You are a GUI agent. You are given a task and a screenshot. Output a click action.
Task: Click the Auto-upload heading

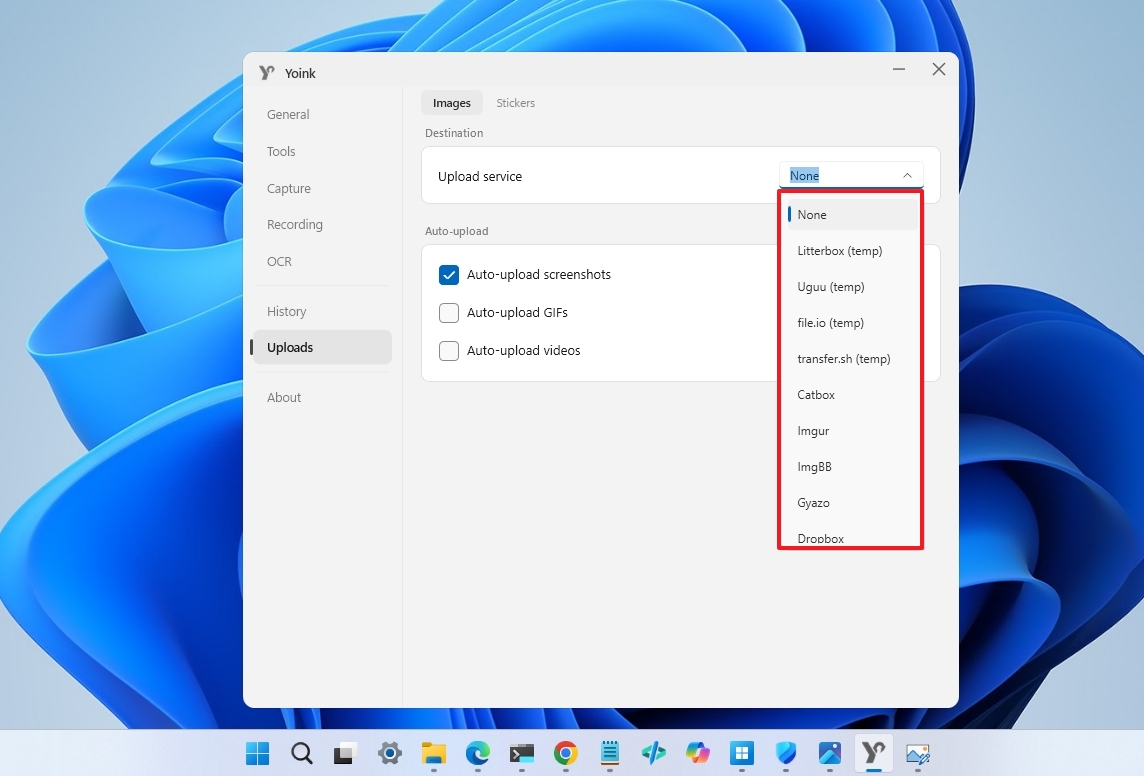457,231
